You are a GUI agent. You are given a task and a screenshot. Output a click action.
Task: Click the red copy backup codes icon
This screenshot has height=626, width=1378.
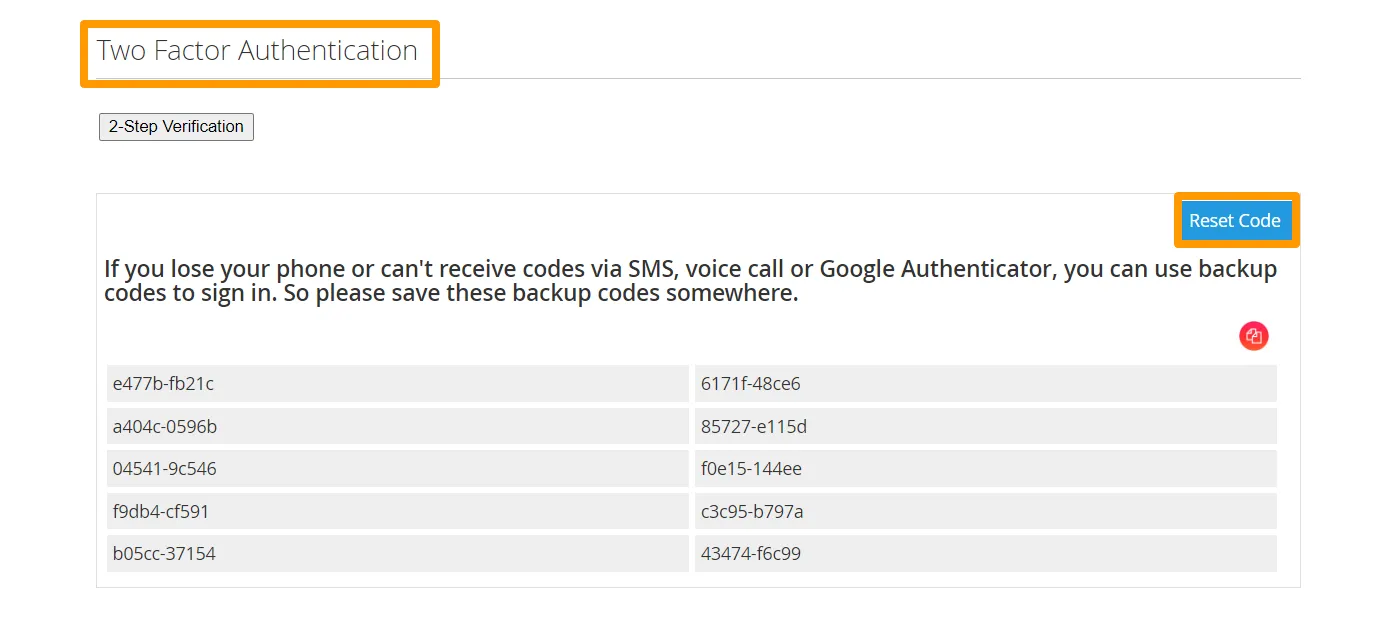click(x=1253, y=336)
